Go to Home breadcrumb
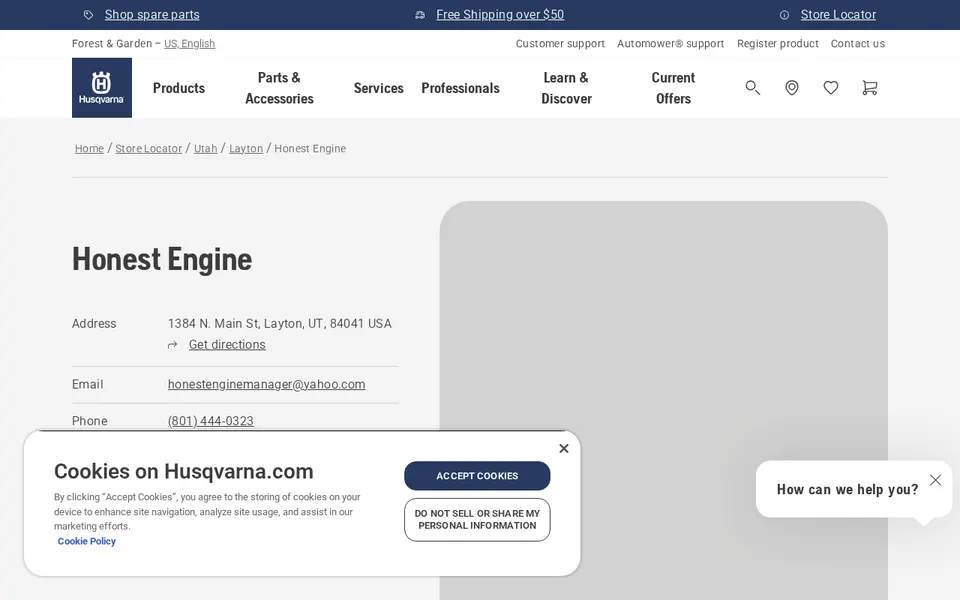Viewport: 960px width, 600px height. (x=89, y=148)
